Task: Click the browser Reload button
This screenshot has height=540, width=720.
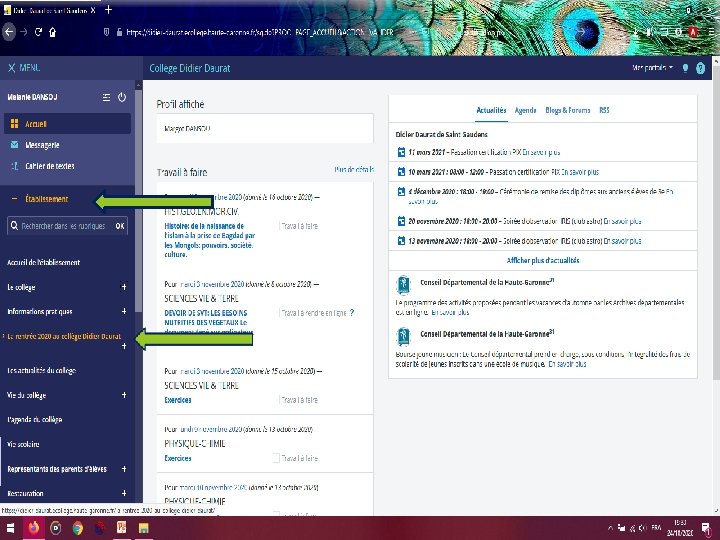Action: (x=38, y=32)
